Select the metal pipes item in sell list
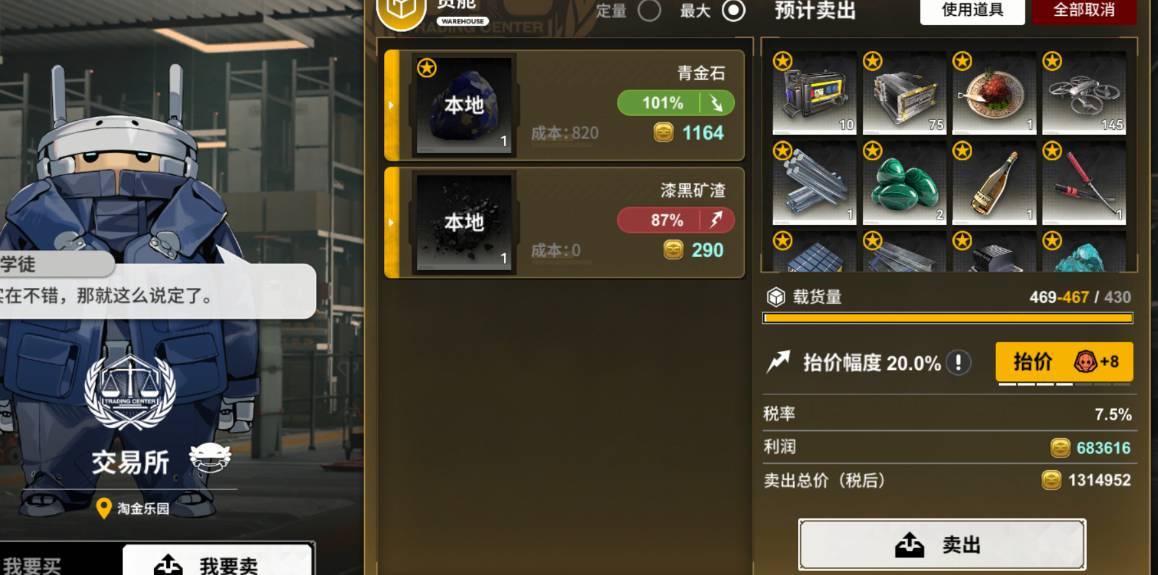The height and width of the screenshot is (575, 1158). tap(815, 183)
